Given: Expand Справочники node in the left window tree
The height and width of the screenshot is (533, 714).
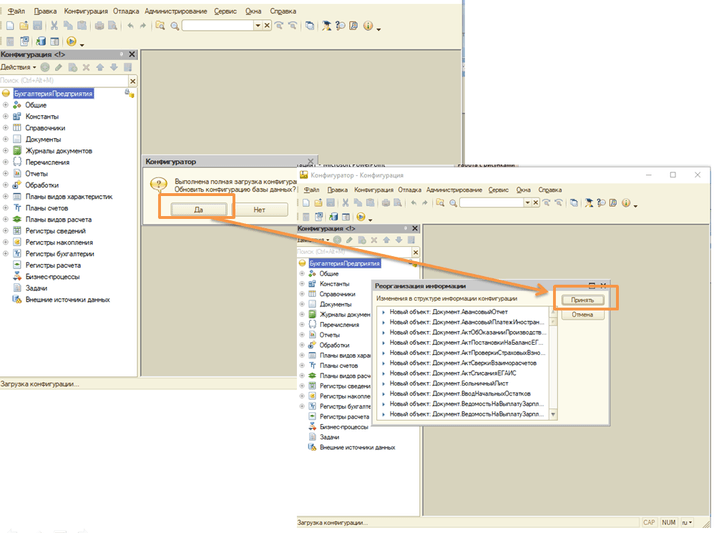Looking at the screenshot, I should 6,128.
